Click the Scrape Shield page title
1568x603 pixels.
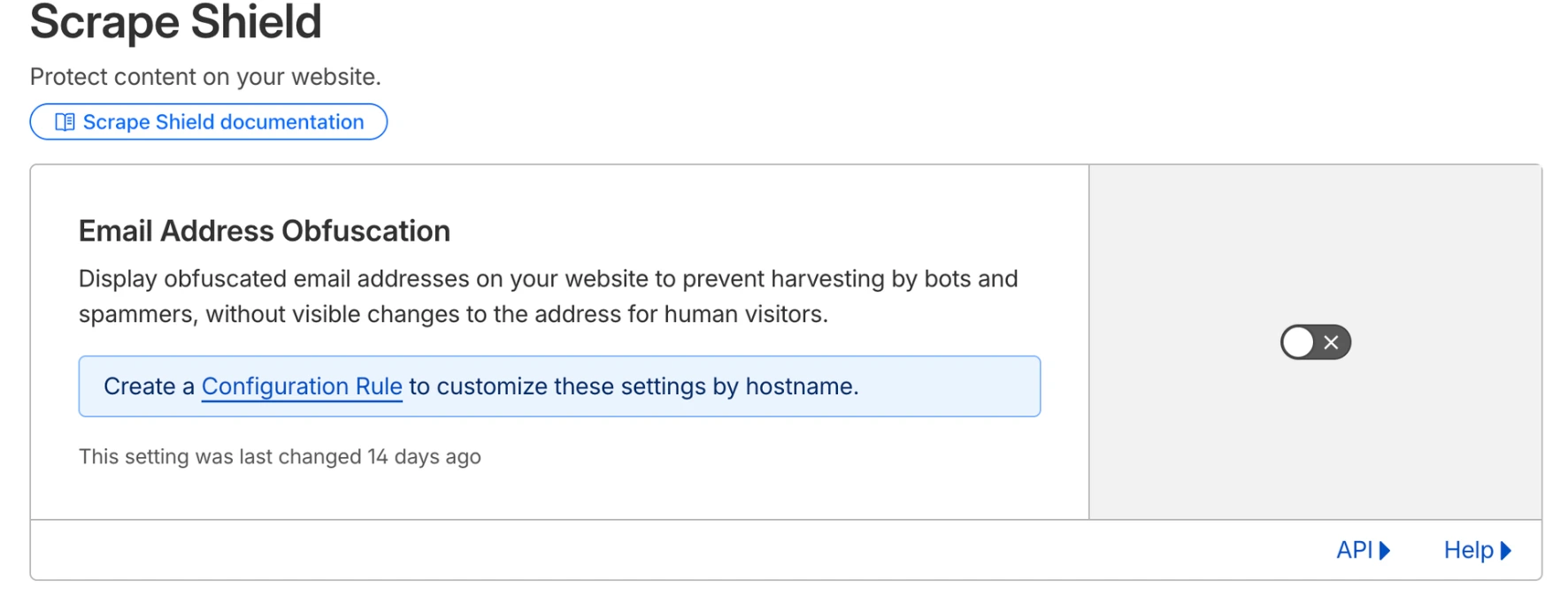click(x=175, y=22)
